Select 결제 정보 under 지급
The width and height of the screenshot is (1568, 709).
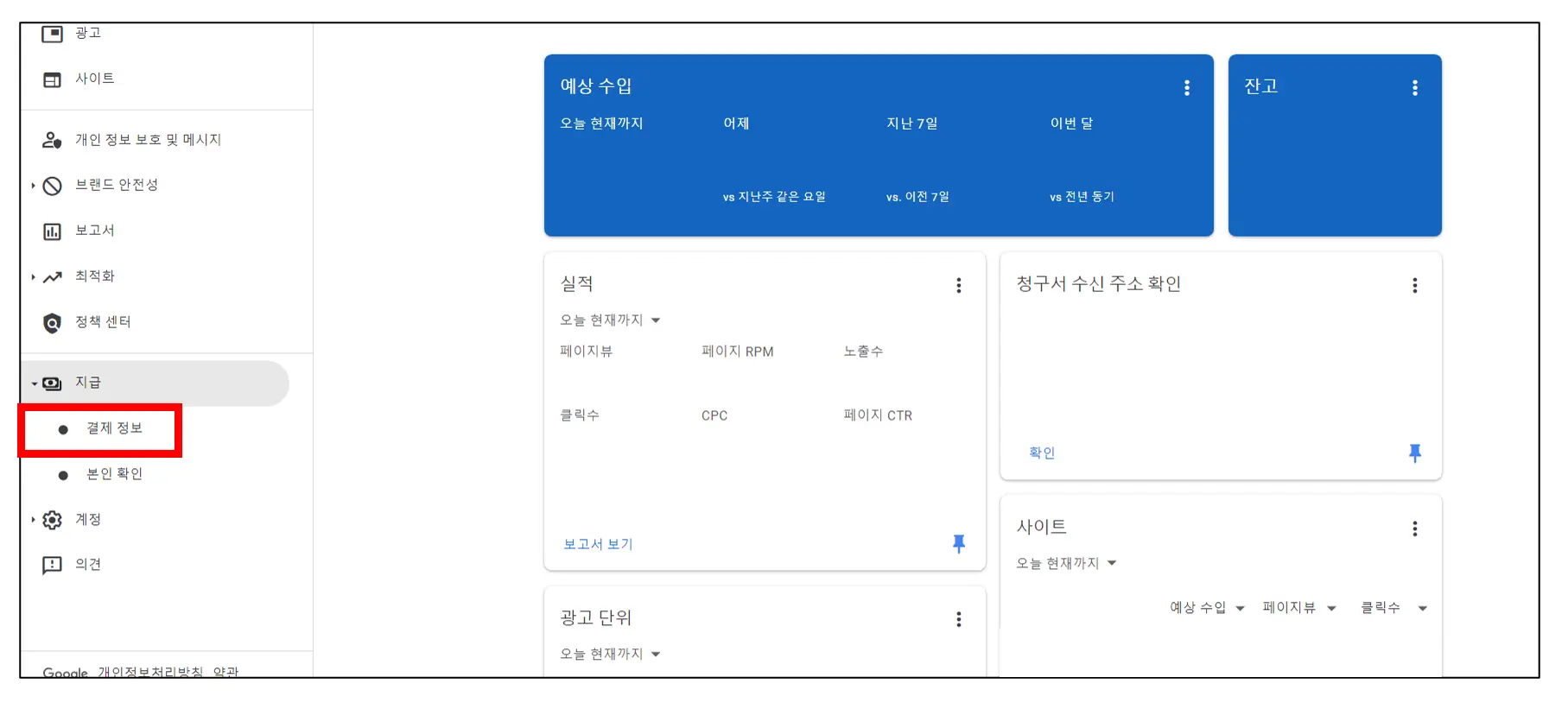click(114, 428)
